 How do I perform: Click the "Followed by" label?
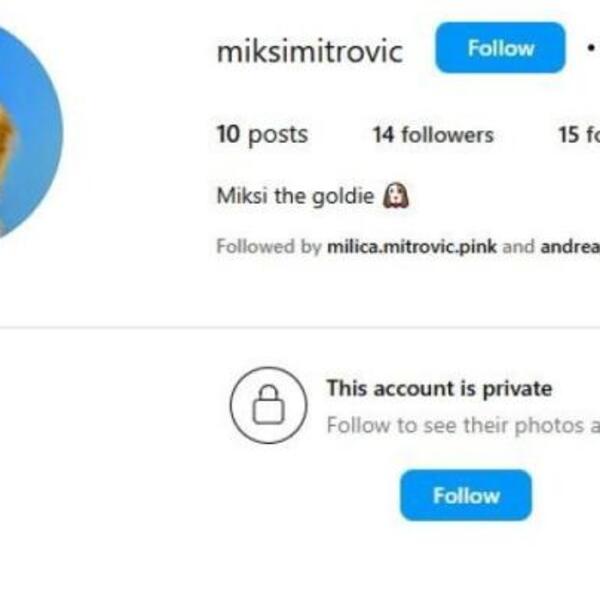point(269,247)
